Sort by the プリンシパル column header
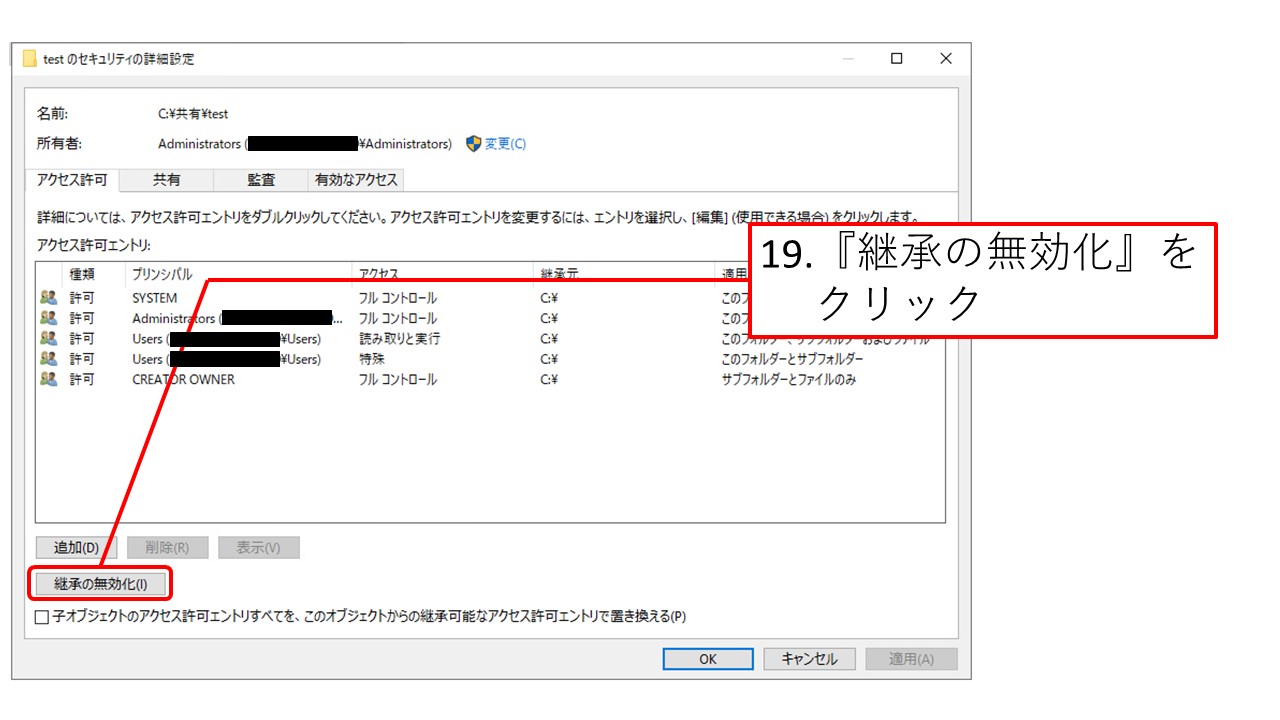1280x720 pixels. click(x=162, y=274)
